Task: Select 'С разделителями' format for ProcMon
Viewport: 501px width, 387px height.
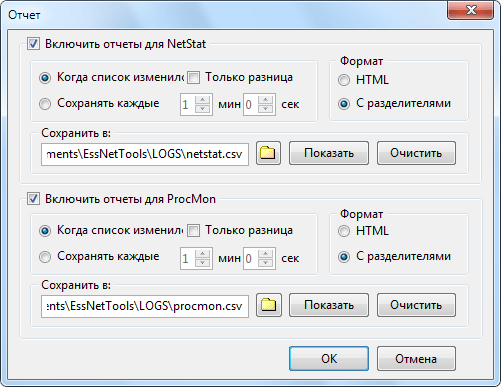Action: [344, 257]
